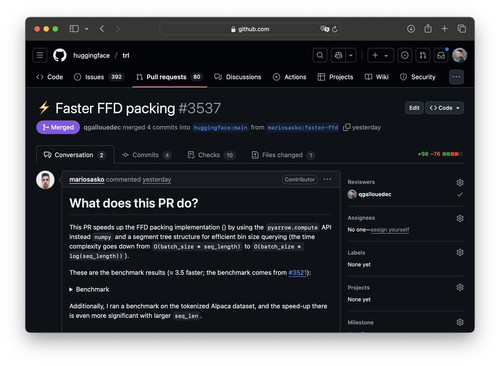Open the trl repository link
500x366 pixels.
(126, 55)
